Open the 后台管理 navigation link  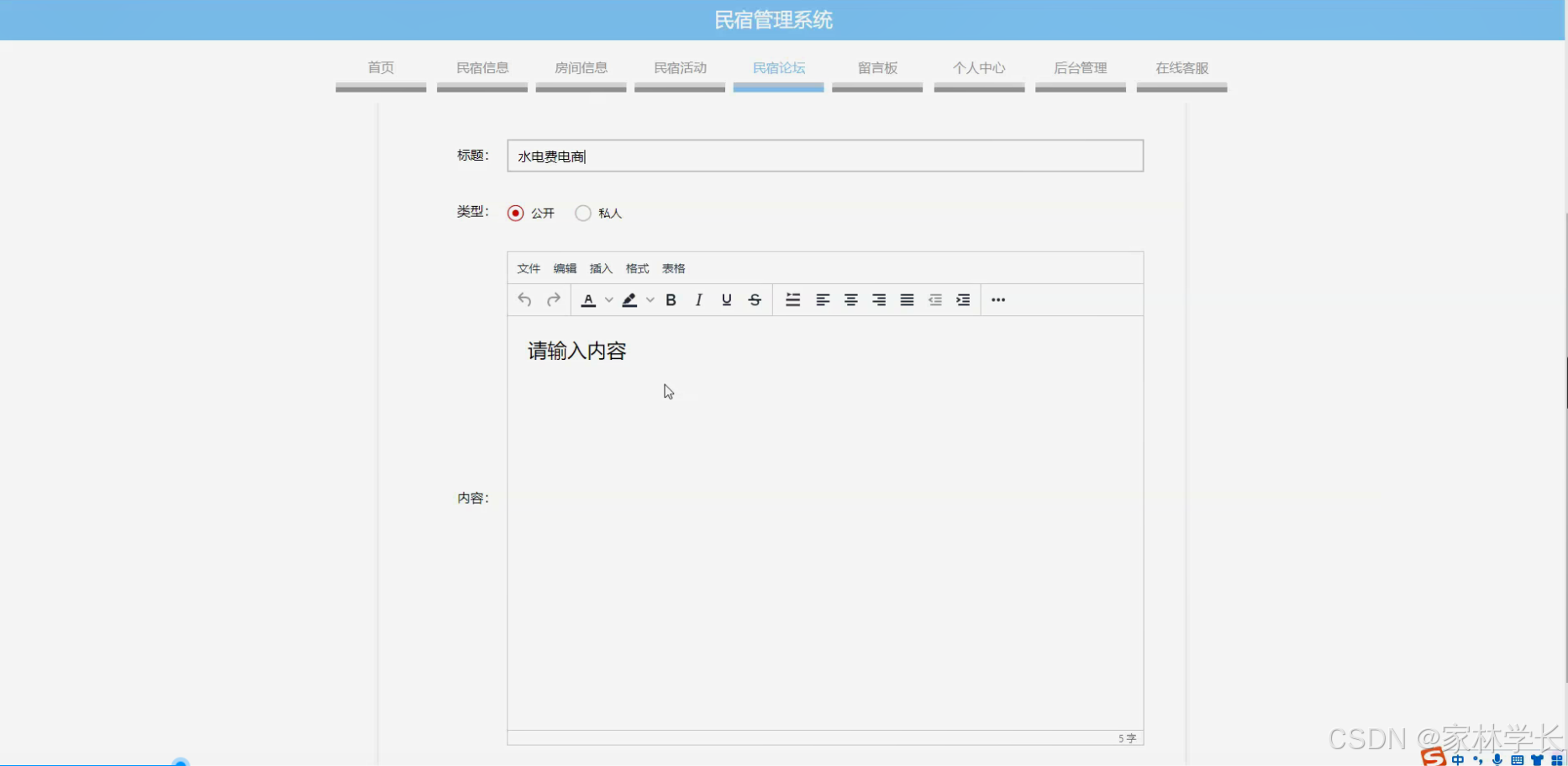pyautogui.click(x=1080, y=68)
